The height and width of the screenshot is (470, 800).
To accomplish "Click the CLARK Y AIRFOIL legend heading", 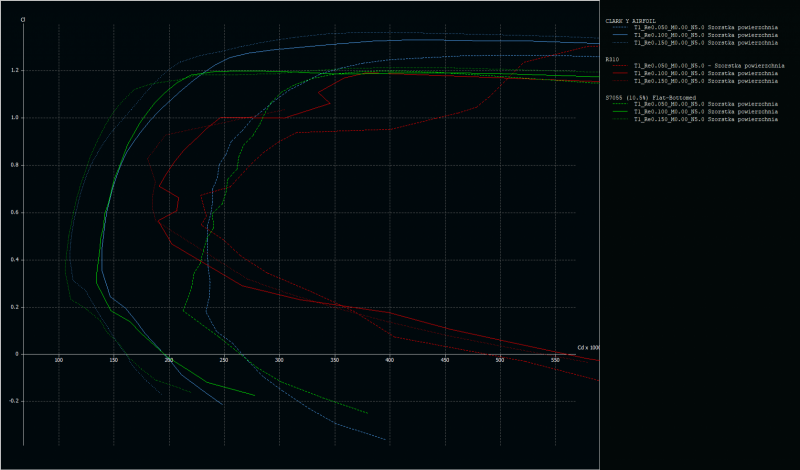I will (x=630, y=20).
